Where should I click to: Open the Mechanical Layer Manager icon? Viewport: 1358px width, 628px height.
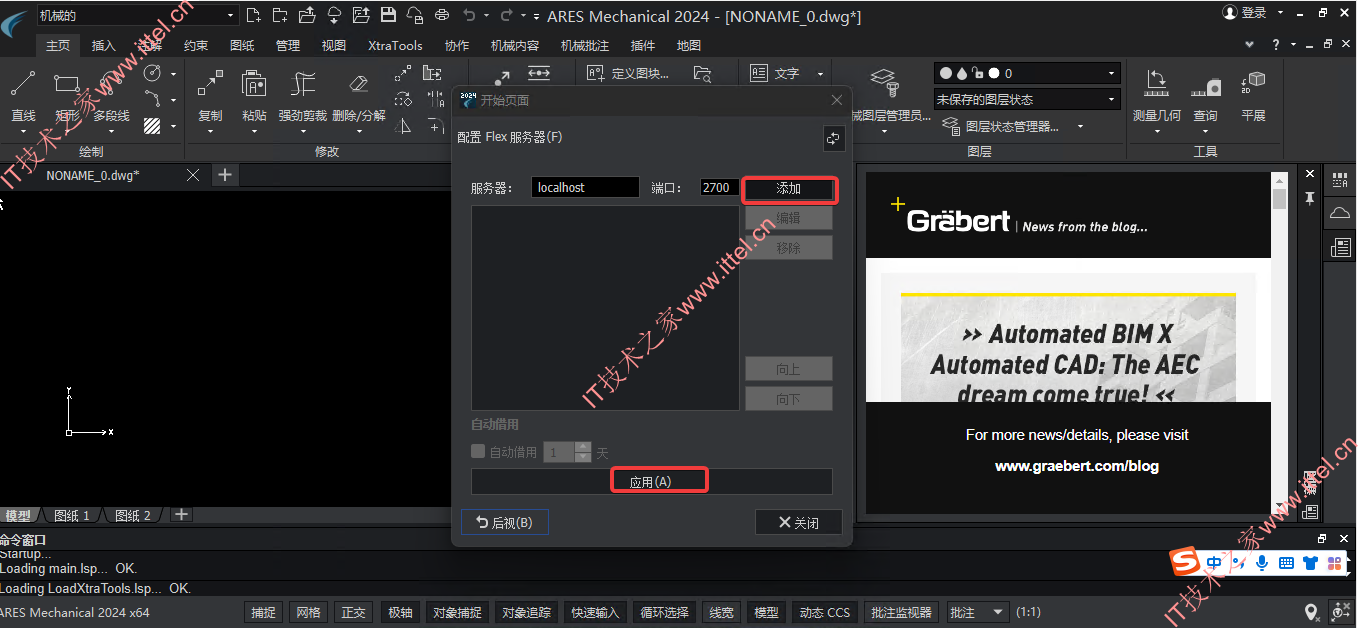tap(882, 82)
